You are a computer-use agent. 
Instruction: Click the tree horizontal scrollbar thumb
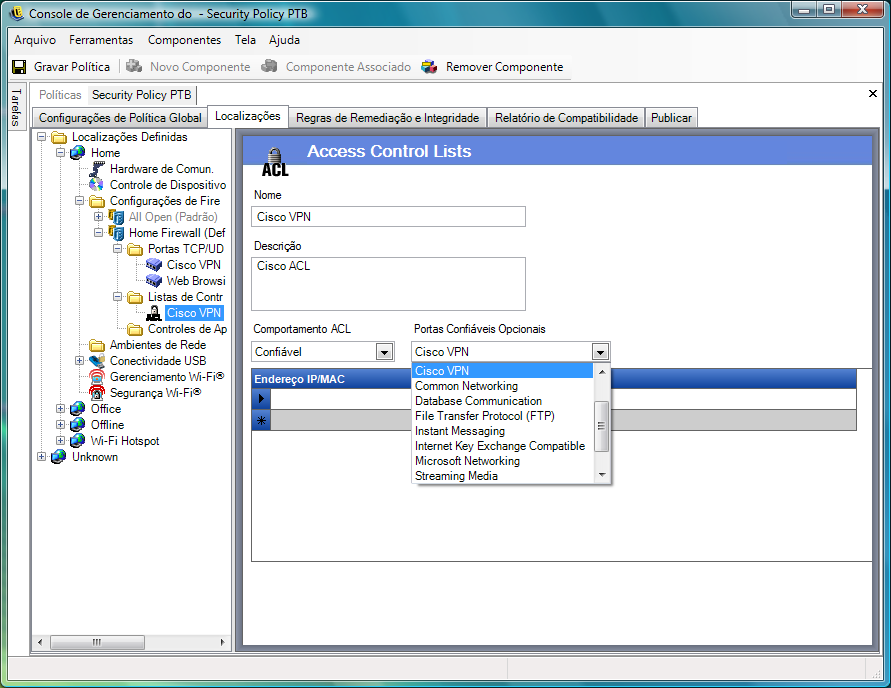97,642
